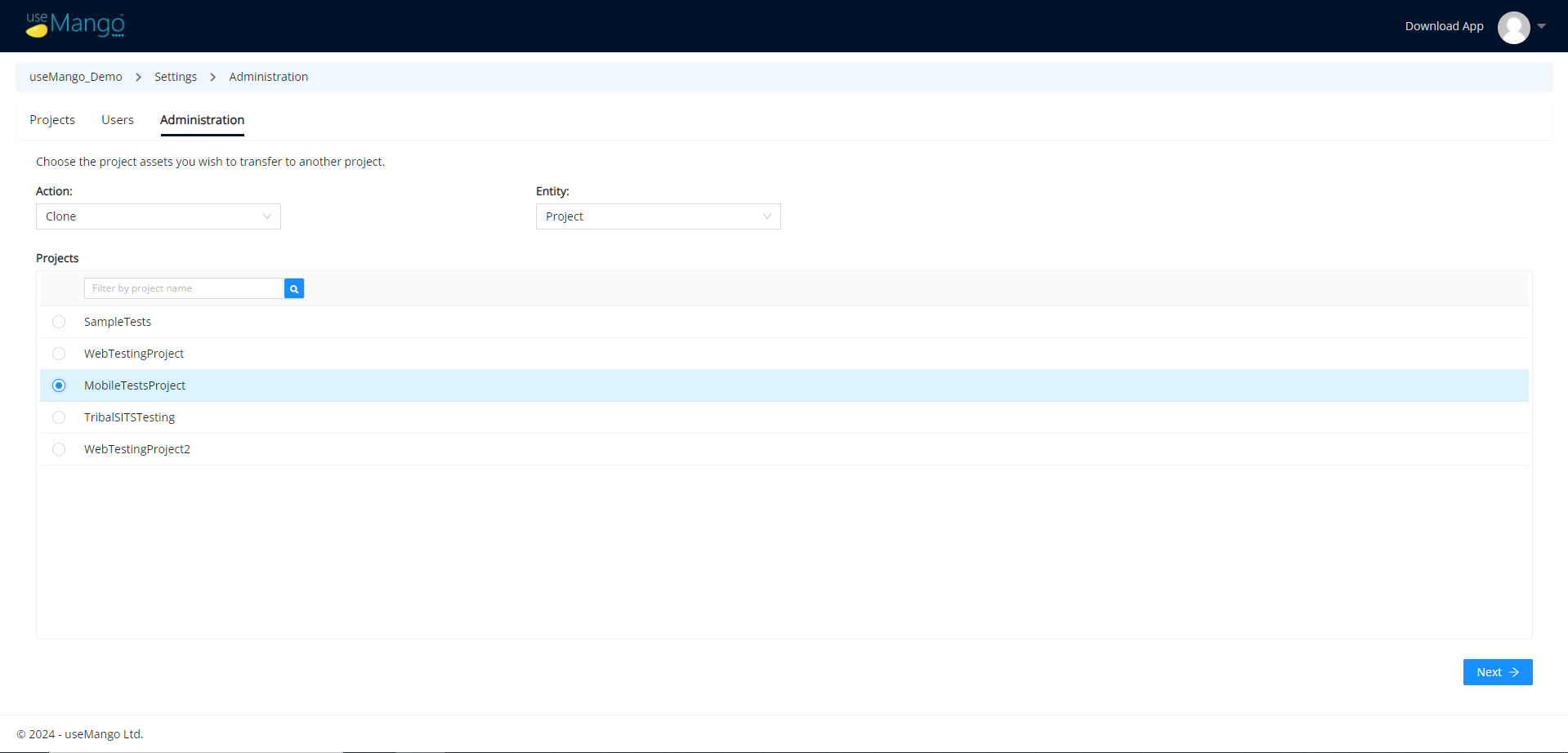Click the Filter by project name field

pyautogui.click(x=184, y=288)
